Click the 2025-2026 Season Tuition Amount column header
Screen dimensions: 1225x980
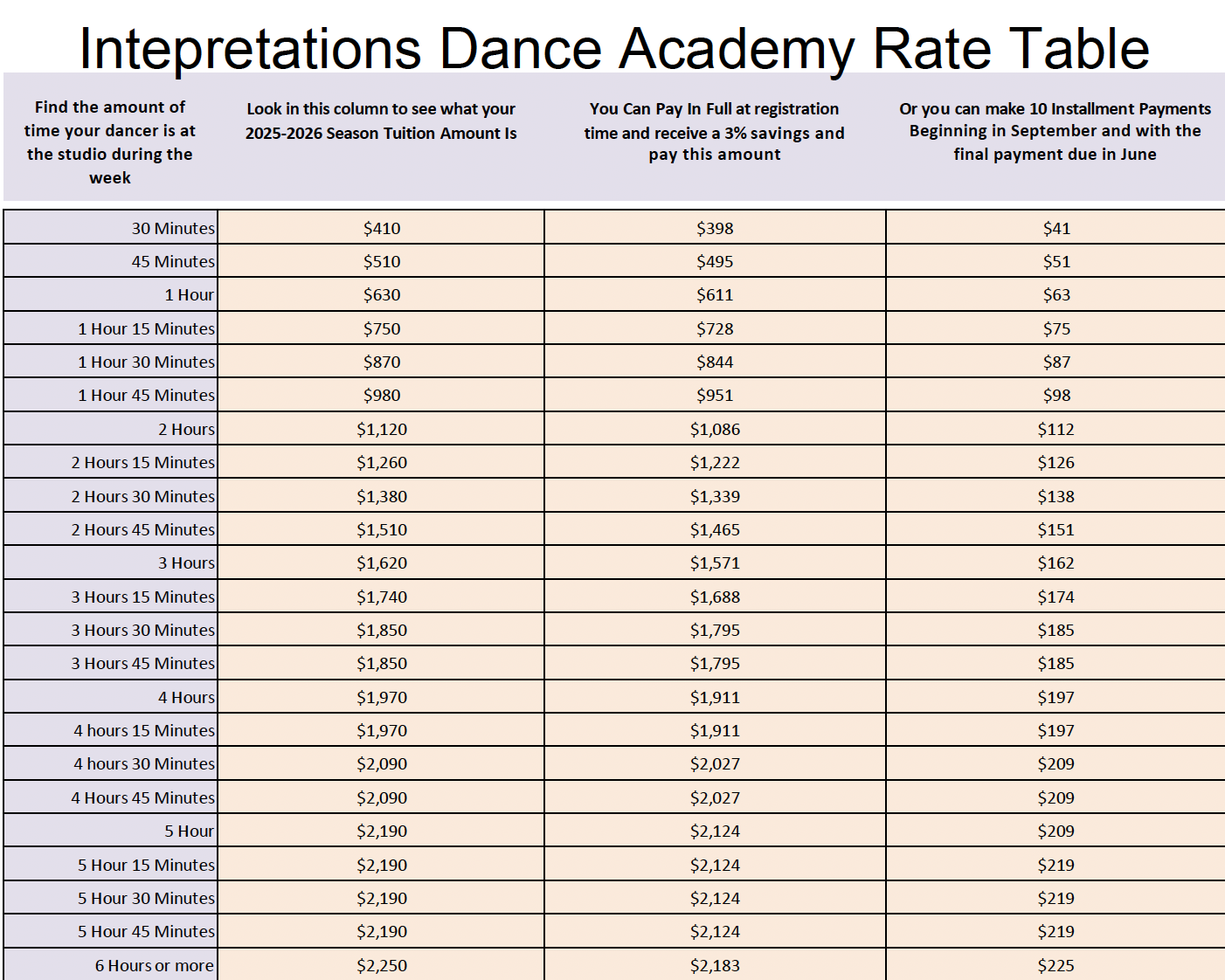click(381, 121)
